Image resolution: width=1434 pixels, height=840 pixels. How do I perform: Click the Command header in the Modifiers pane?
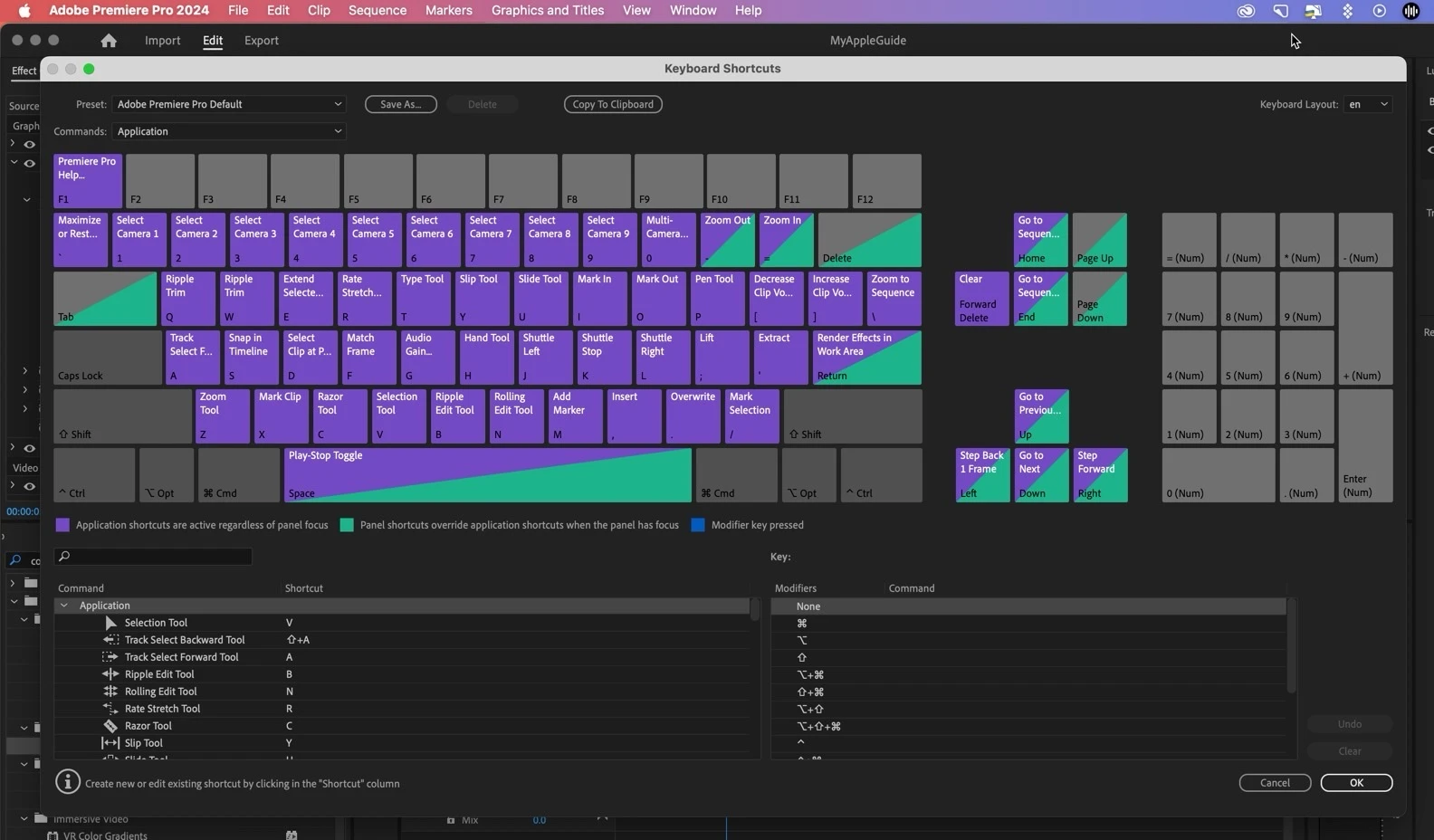point(912,588)
